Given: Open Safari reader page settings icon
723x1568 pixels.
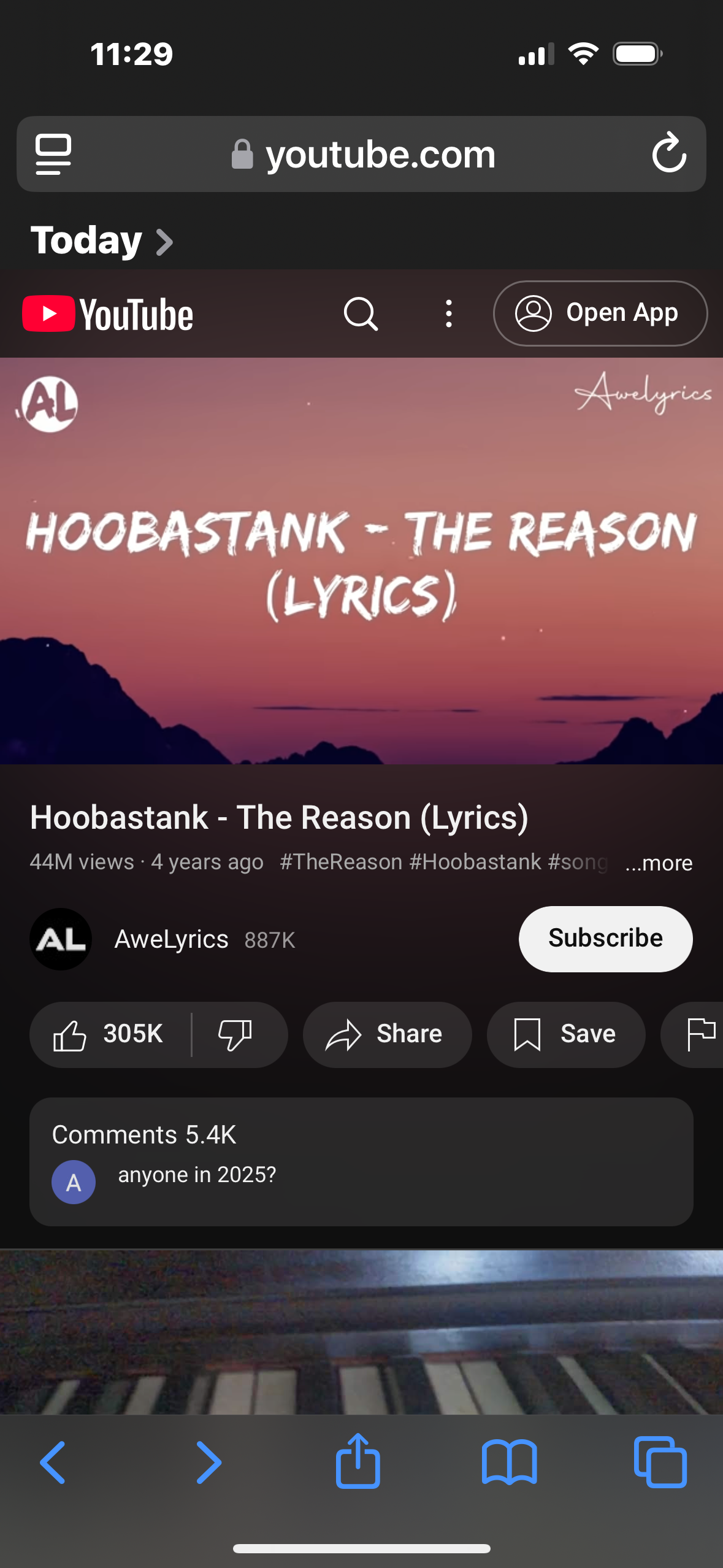Looking at the screenshot, I should point(53,154).
